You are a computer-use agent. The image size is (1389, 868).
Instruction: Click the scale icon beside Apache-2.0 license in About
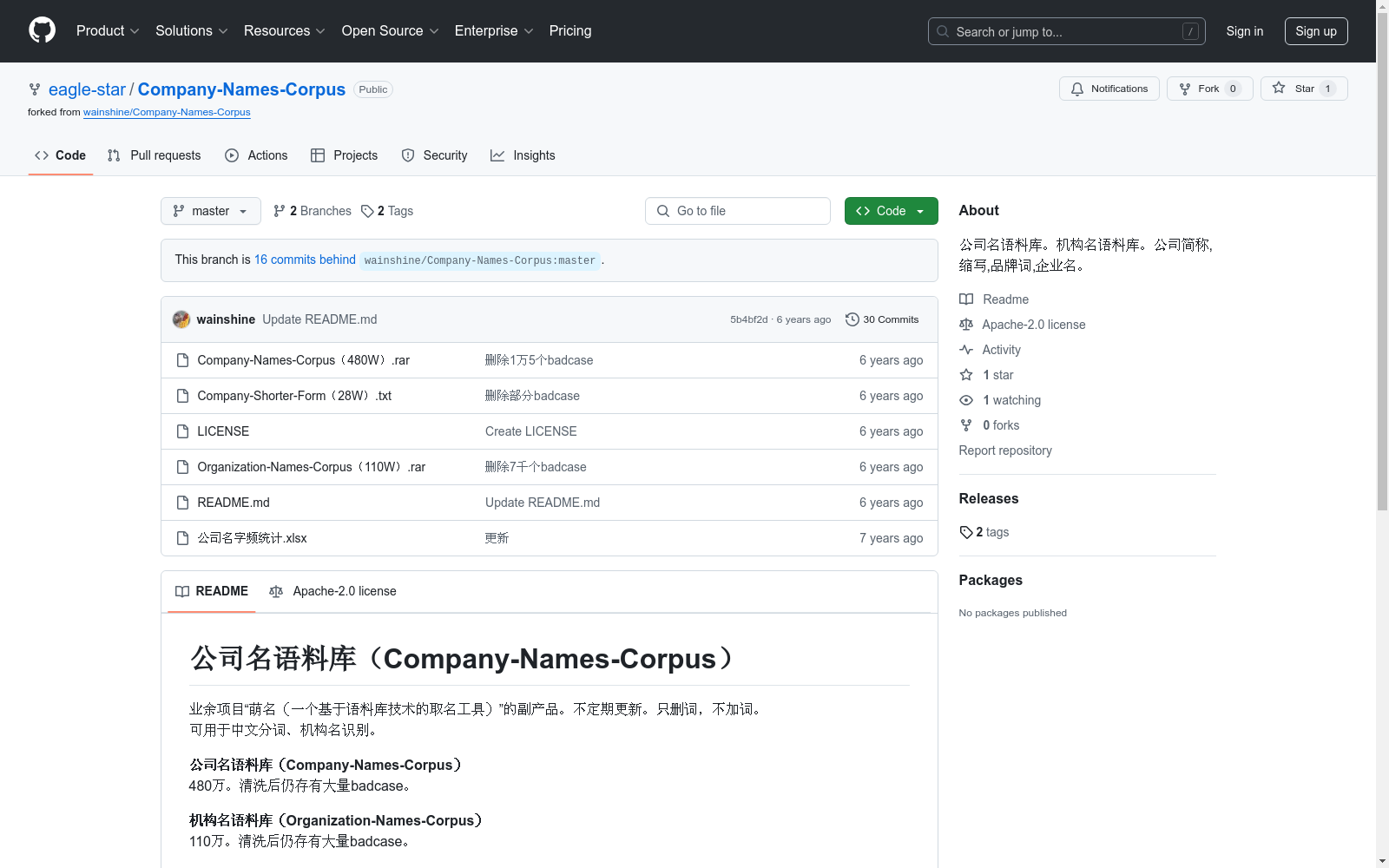click(x=966, y=325)
